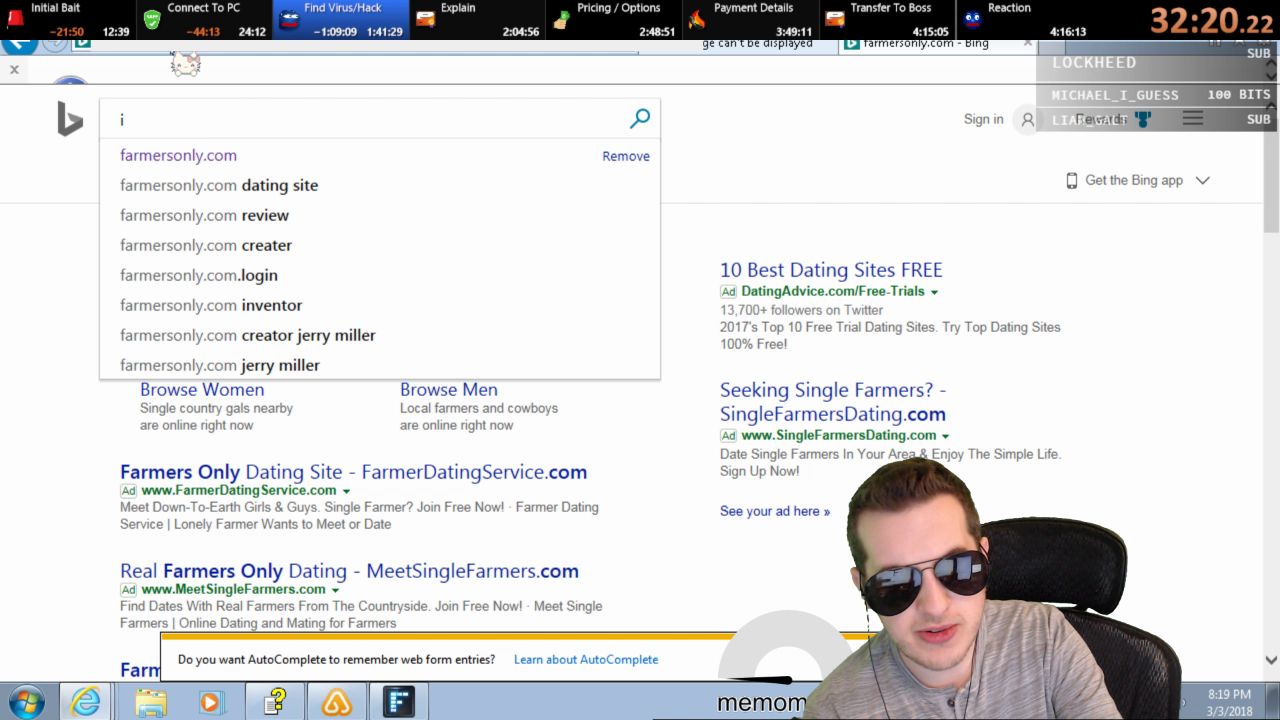Click the 'www.FarmerDatingService.com' green URL
Screen dimensions: 1280x720
pos(239,491)
